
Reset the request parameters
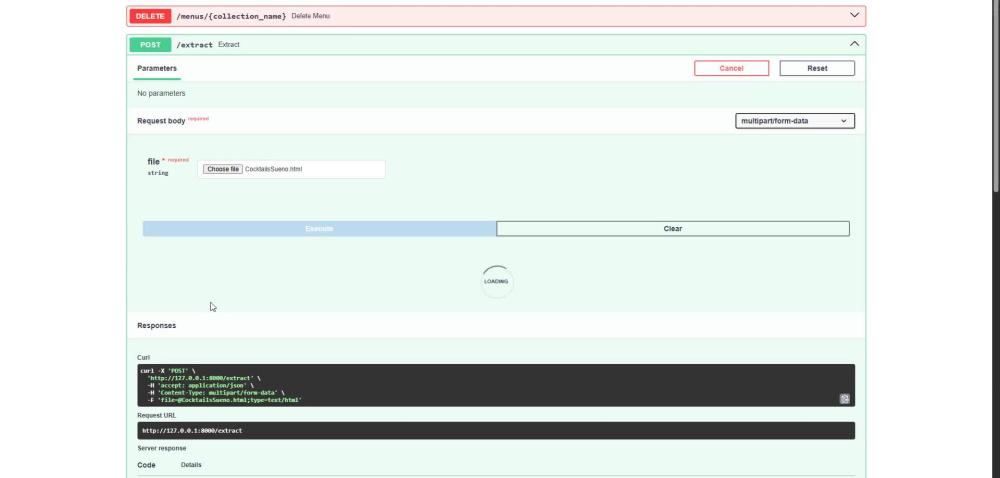click(817, 68)
